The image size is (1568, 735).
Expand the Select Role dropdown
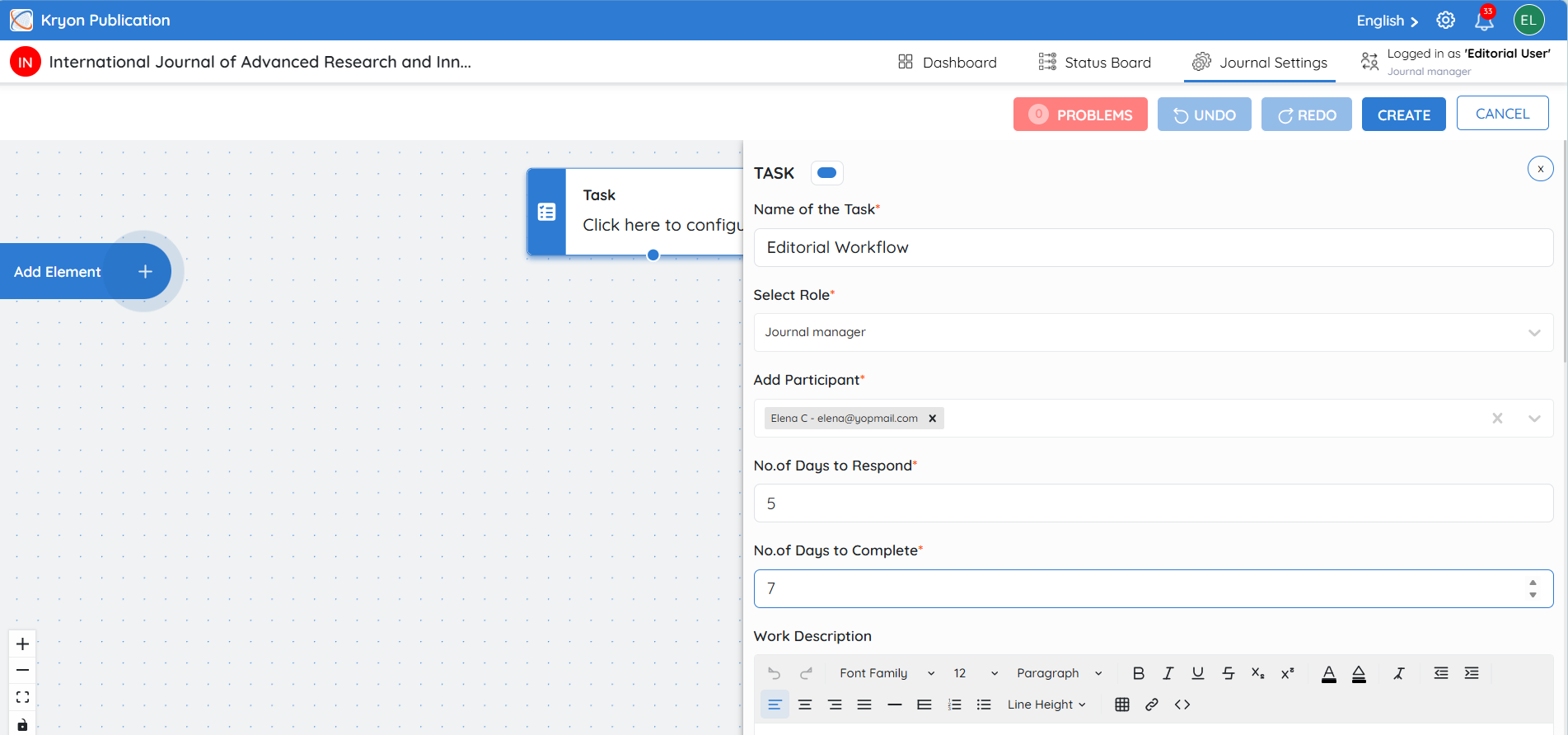click(1534, 333)
